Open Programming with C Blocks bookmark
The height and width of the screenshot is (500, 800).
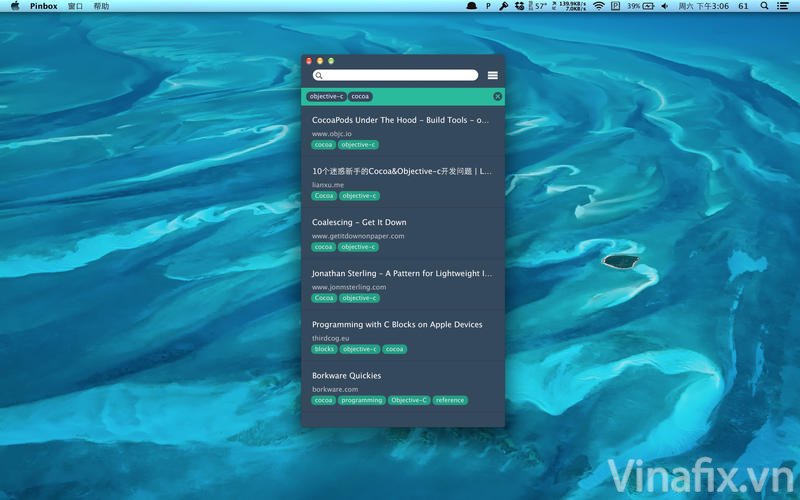point(397,324)
